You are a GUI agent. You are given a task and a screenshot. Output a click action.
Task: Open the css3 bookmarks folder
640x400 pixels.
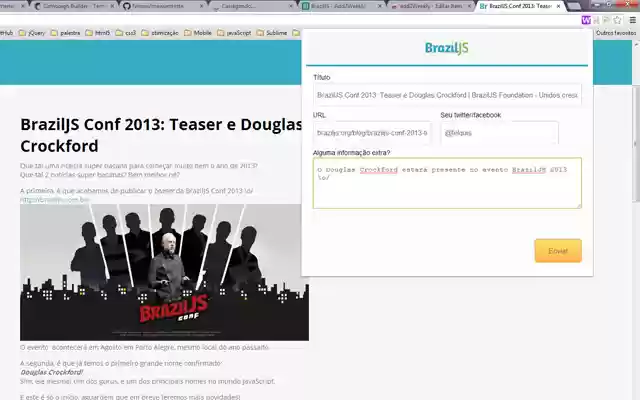[126, 33]
